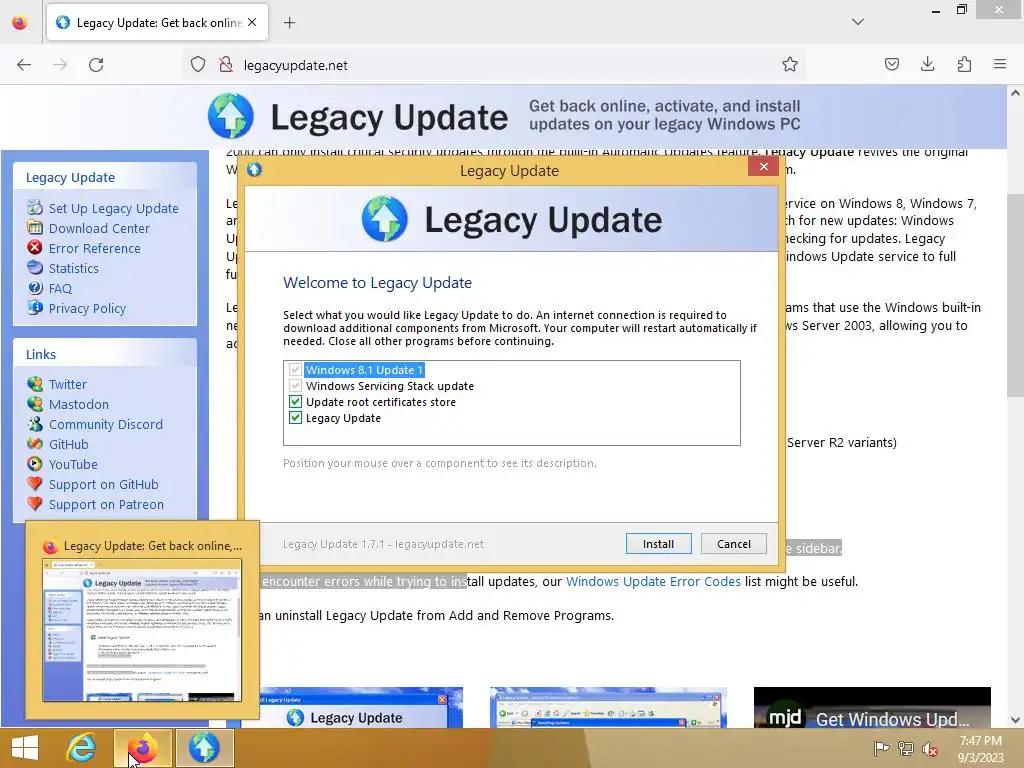Open the GitHub link
Screen dimensions: 1024x768
69,445
